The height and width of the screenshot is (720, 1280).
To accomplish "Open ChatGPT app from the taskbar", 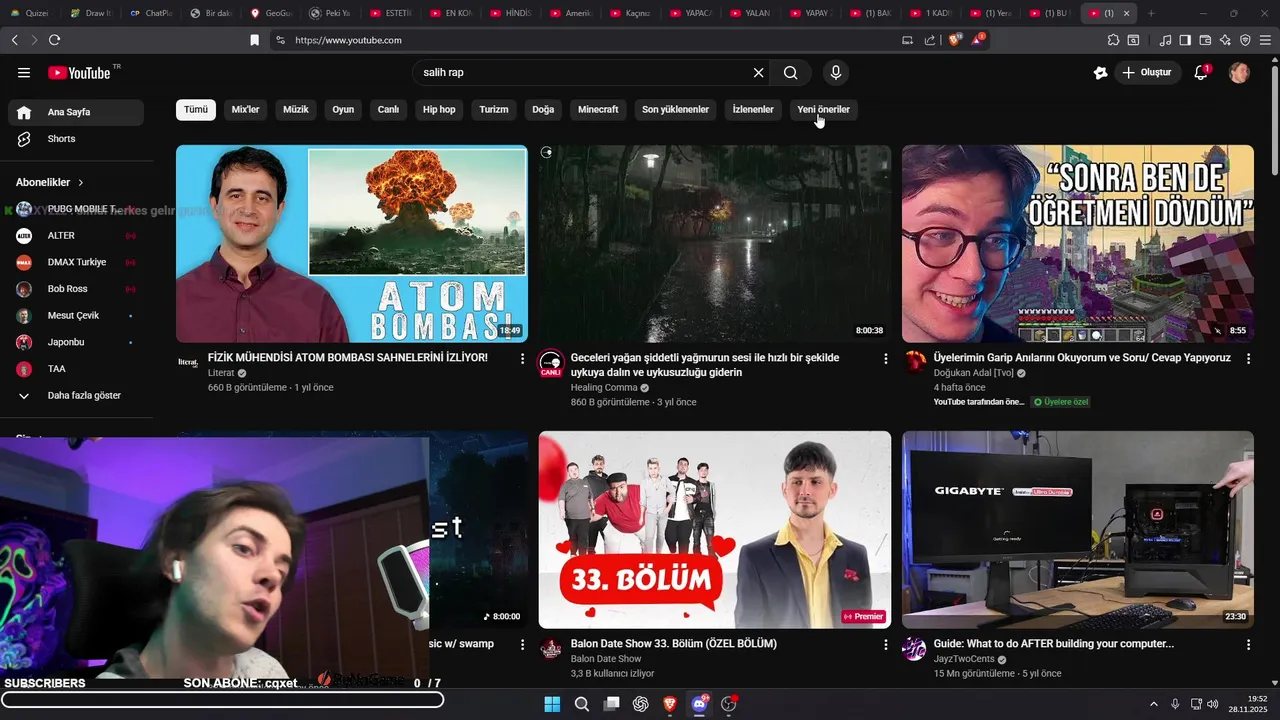I will tap(641, 704).
